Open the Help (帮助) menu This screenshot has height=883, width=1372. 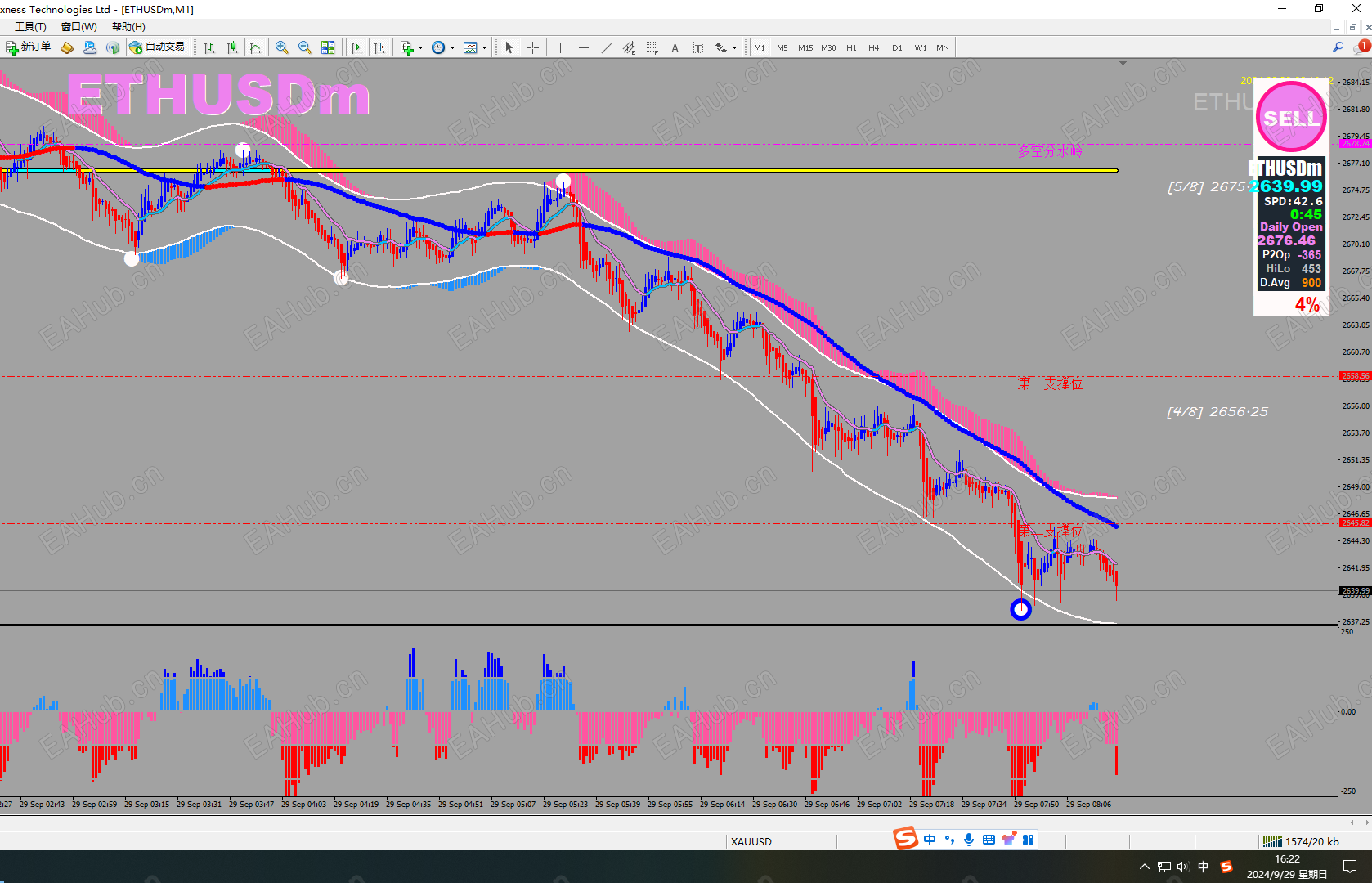(128, 27)
